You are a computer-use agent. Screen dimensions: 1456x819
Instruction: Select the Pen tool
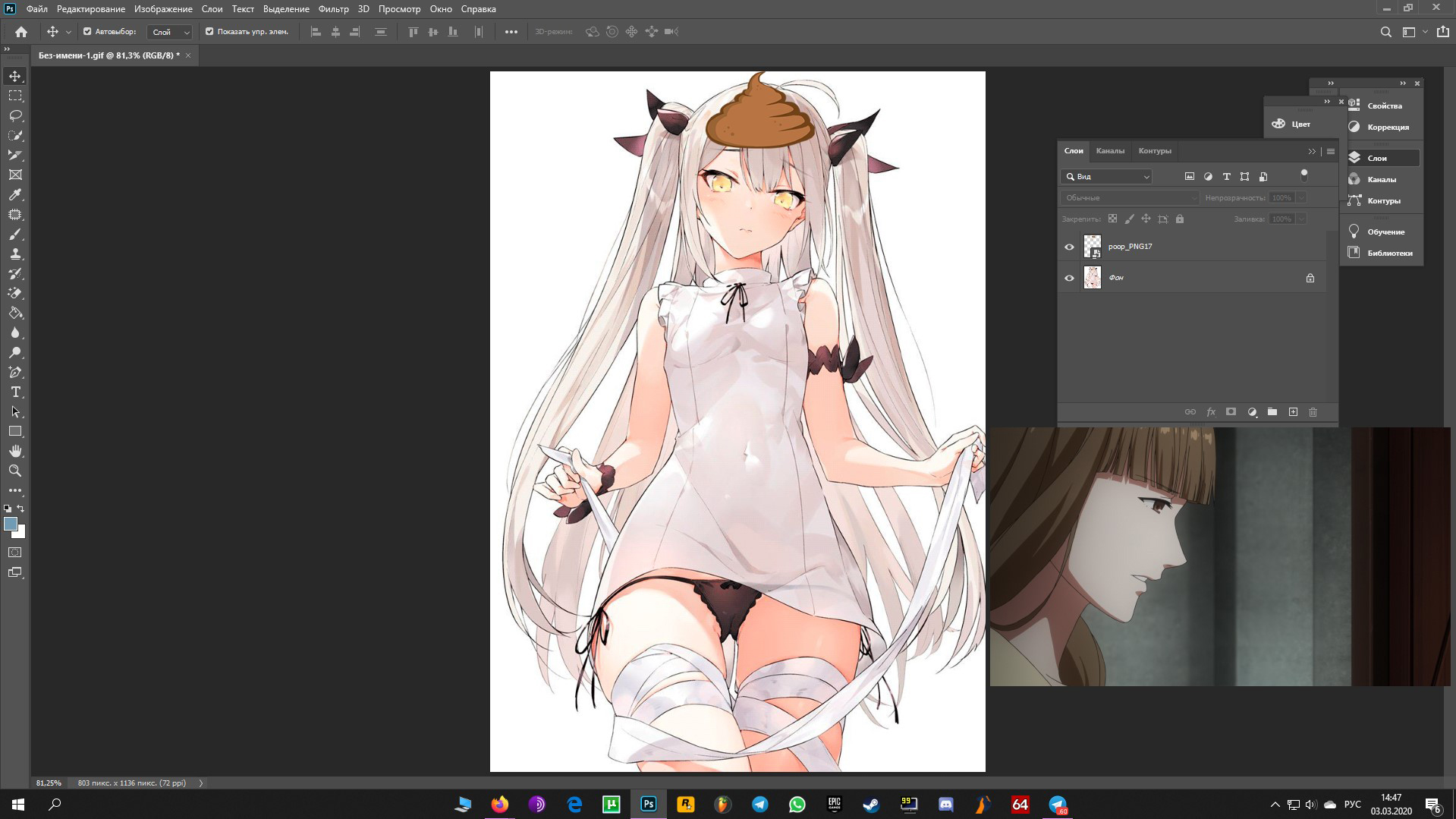[x=15, y=372]
